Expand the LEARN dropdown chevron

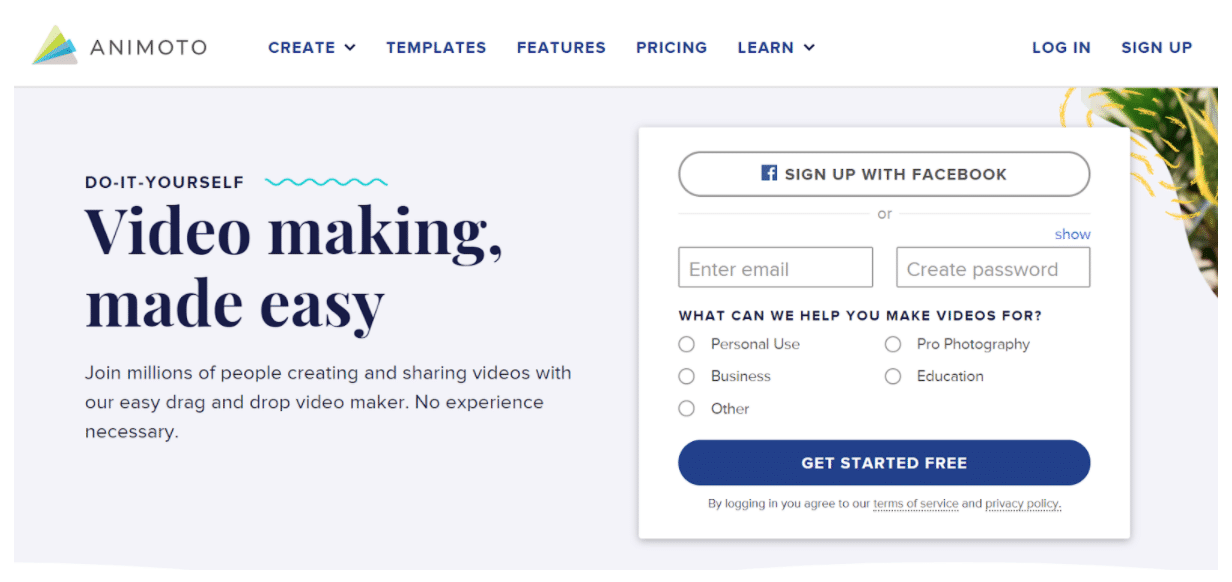(809, 47)
